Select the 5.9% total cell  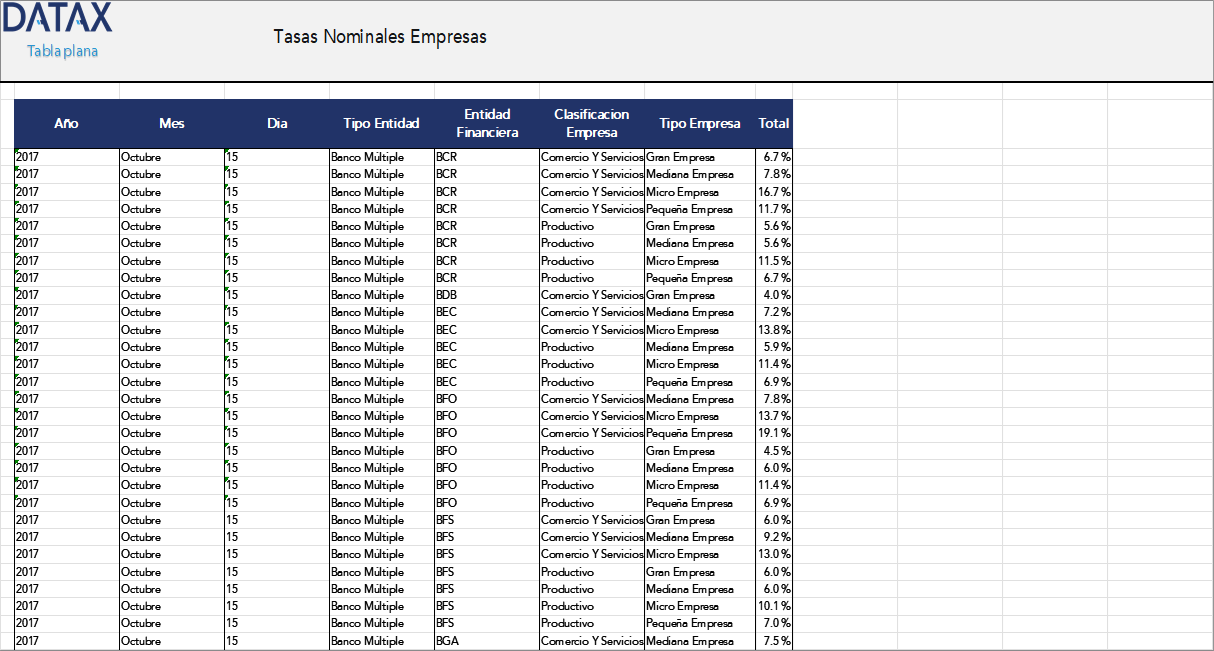[x=774, y=347]
